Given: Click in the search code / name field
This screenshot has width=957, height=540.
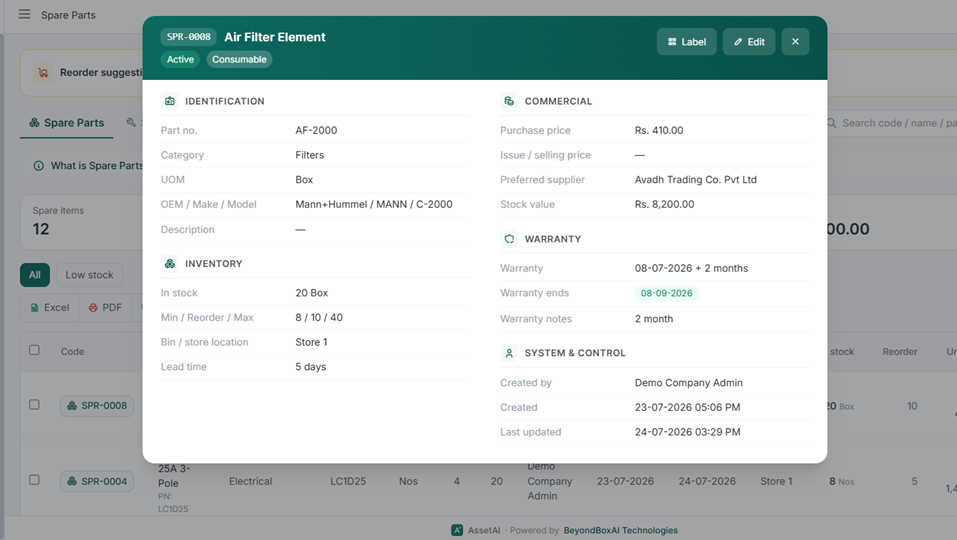Looking at the screenshot, I should (x=899, y=123).
